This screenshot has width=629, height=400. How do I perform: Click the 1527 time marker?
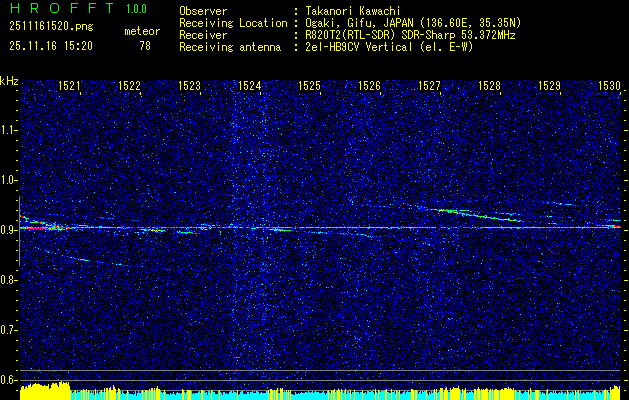point(429,85)
